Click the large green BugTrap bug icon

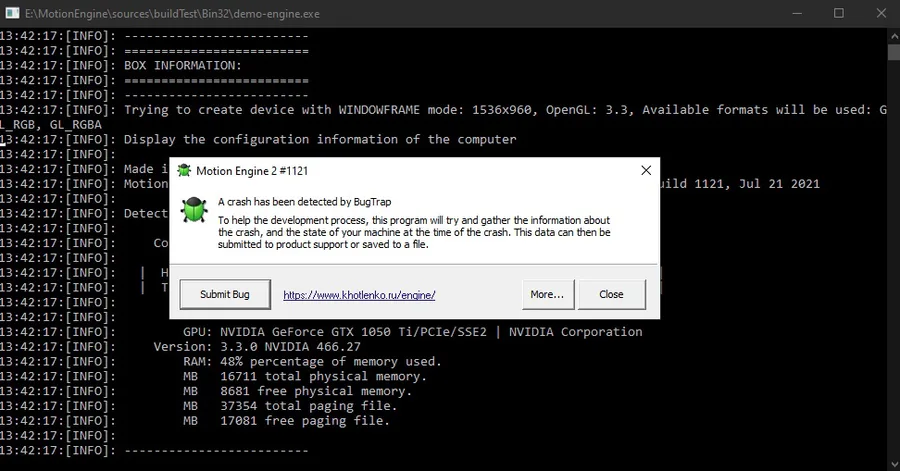194,209
